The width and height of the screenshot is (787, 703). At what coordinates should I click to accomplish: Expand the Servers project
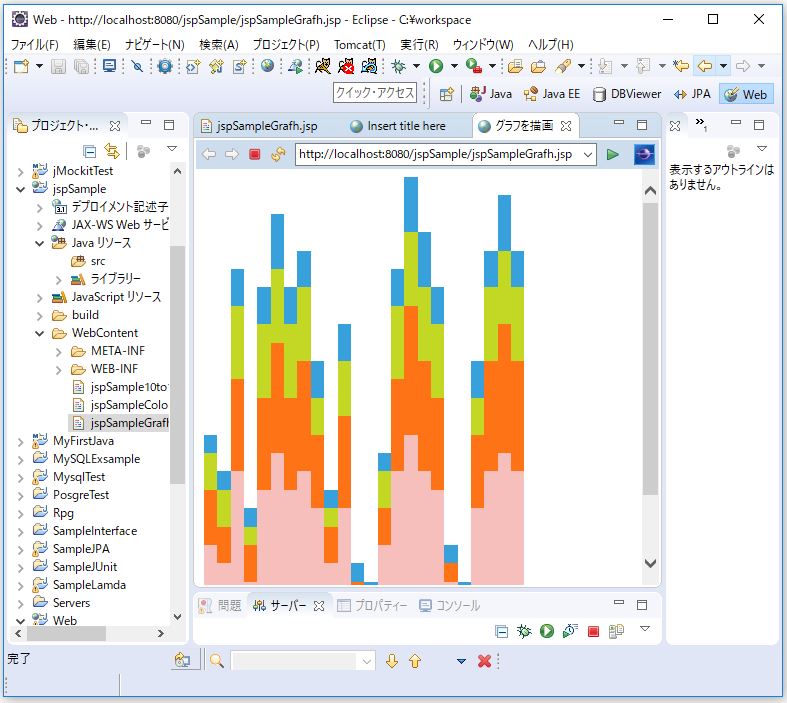(21, 604)
